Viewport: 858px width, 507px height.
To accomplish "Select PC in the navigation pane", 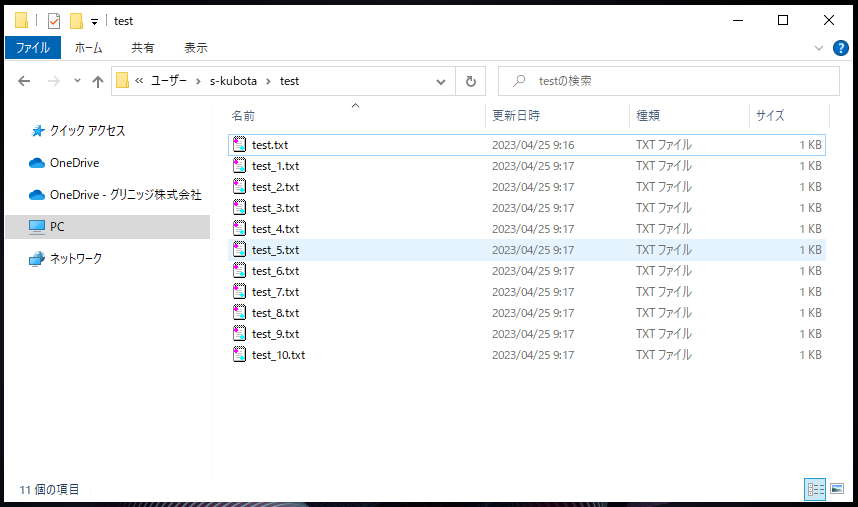I will coord(107,226).
